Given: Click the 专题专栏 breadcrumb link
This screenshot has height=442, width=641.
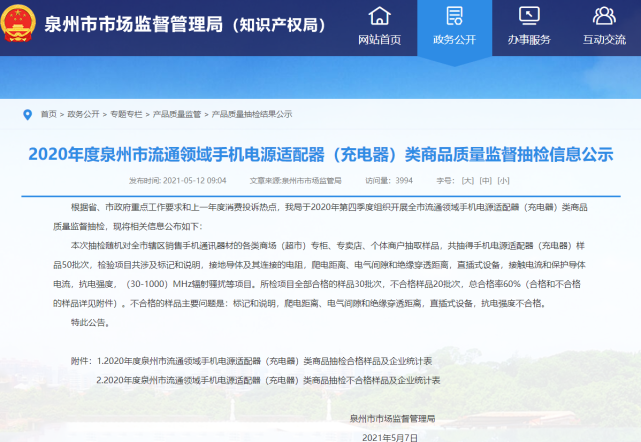Looking at the screenshot, I should (126, 114).
